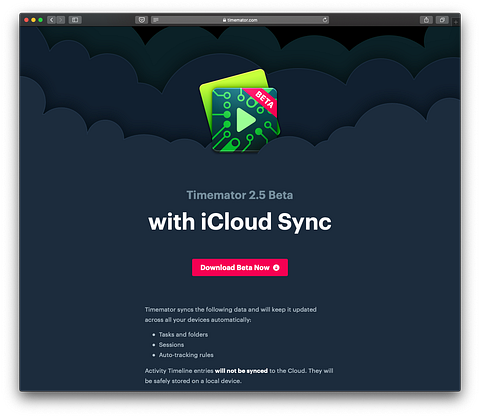Focus the timemator.com address field
Image resolution: width=480 pixels, height=417 pixels.
pos(240,20)
